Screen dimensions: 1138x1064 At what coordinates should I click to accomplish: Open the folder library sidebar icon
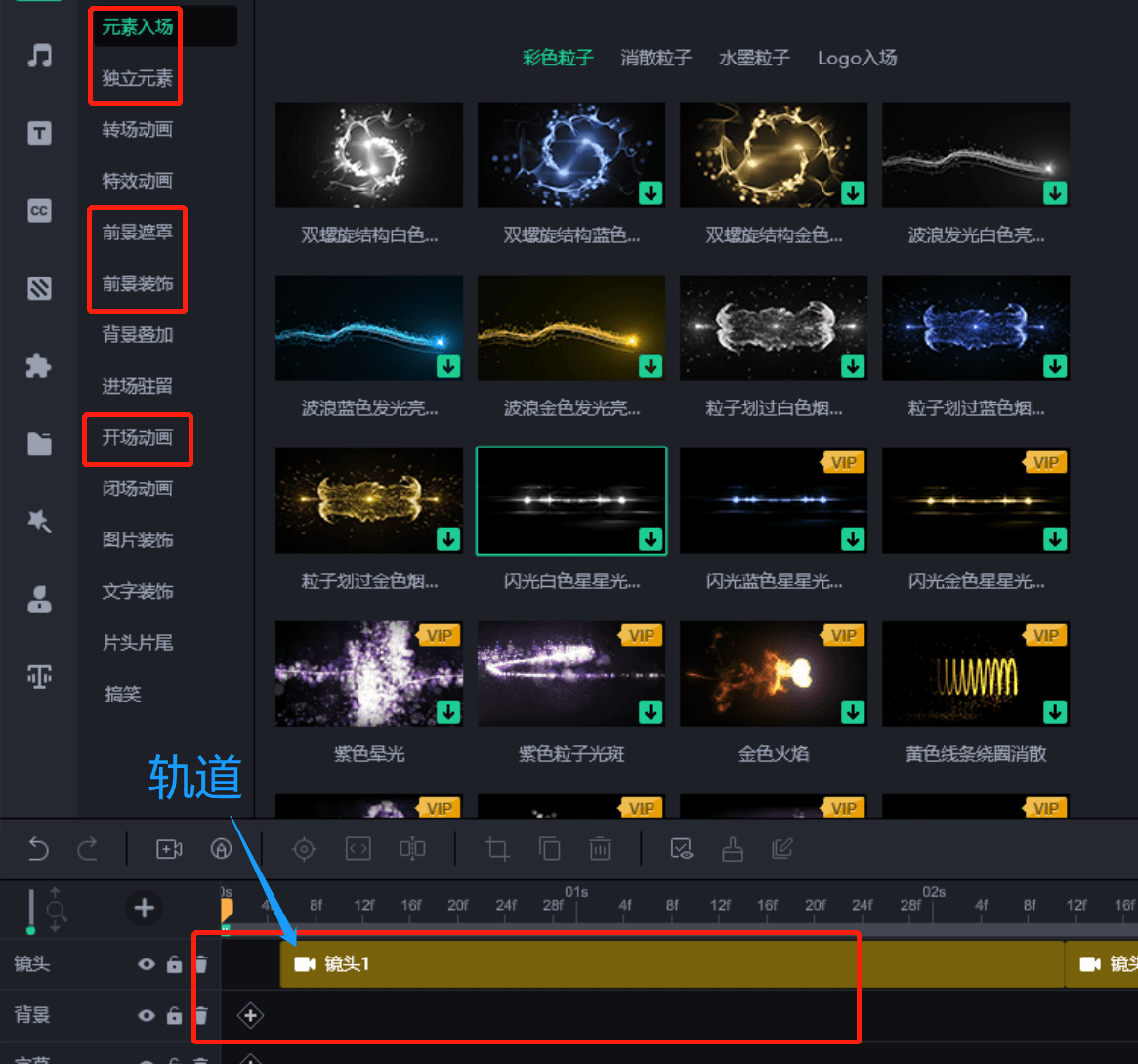39,443
